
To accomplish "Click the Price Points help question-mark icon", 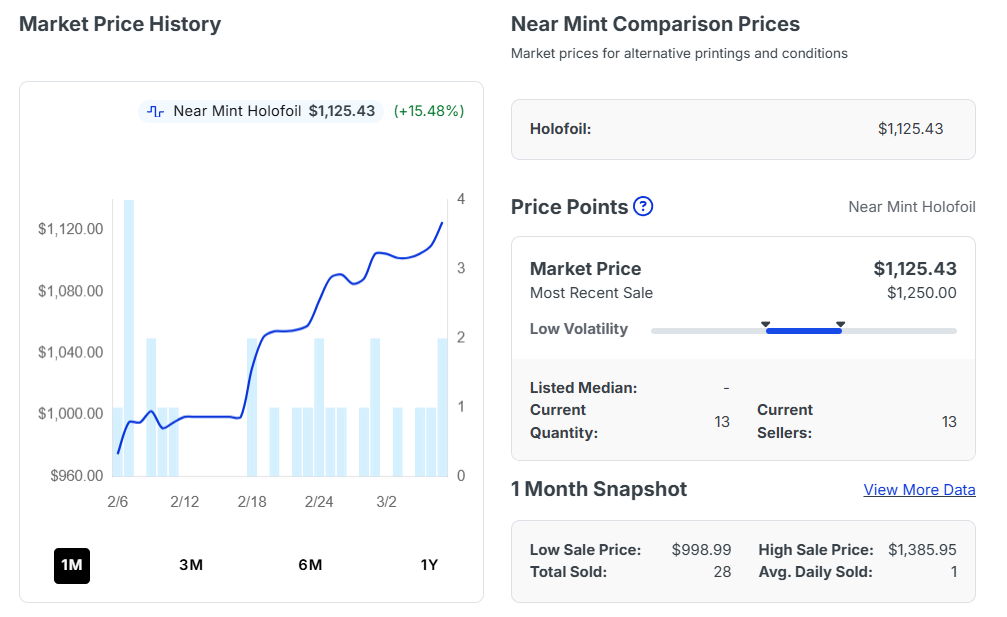I will tap(643, 207).
